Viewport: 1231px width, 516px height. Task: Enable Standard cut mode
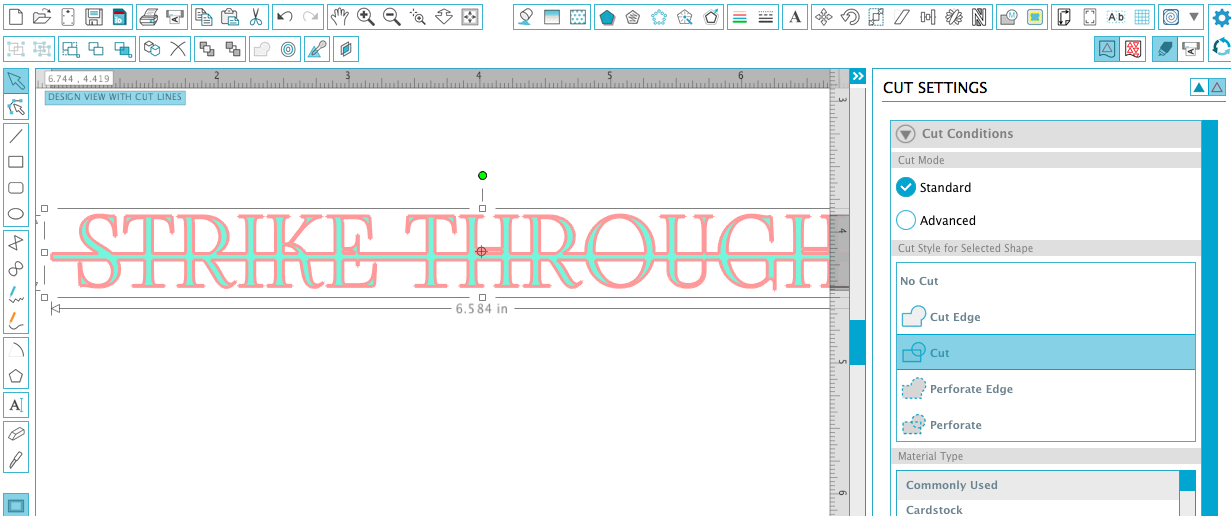click(x=906, y=187)
